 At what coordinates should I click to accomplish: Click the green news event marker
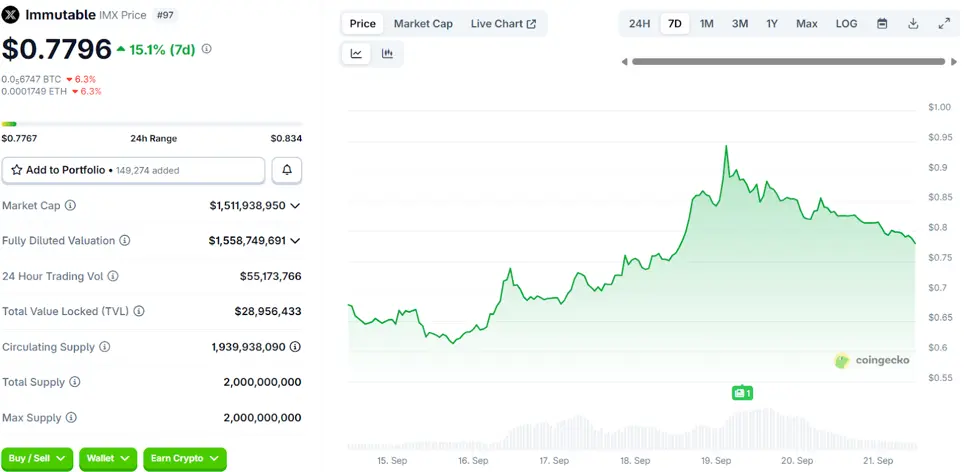coord(741,393)
